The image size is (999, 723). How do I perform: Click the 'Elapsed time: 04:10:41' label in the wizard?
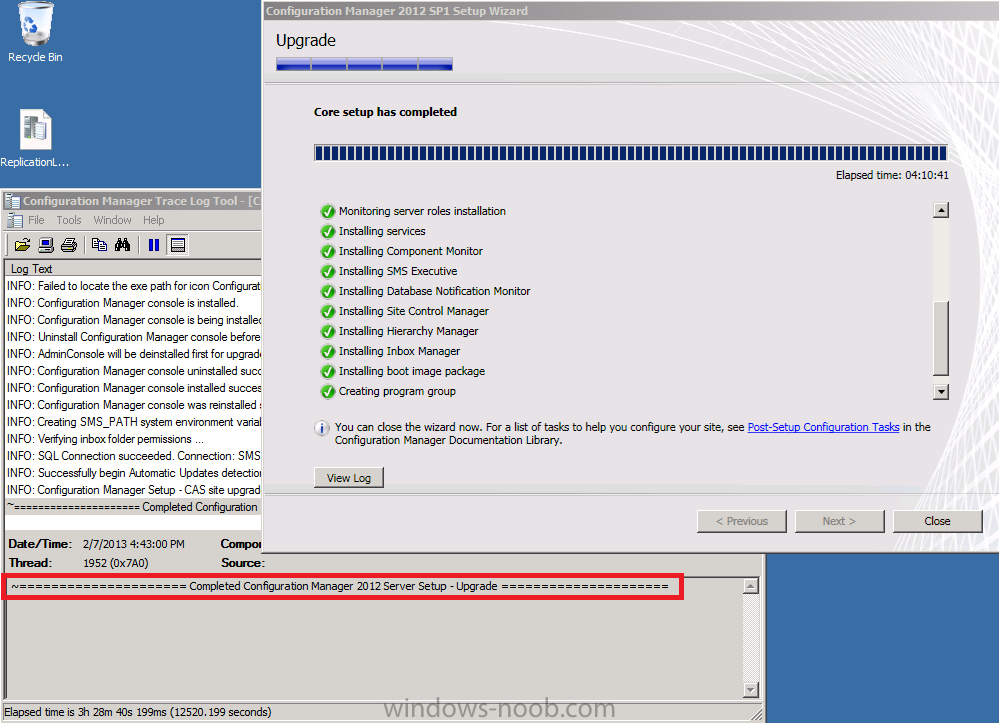tap(892, 175)
